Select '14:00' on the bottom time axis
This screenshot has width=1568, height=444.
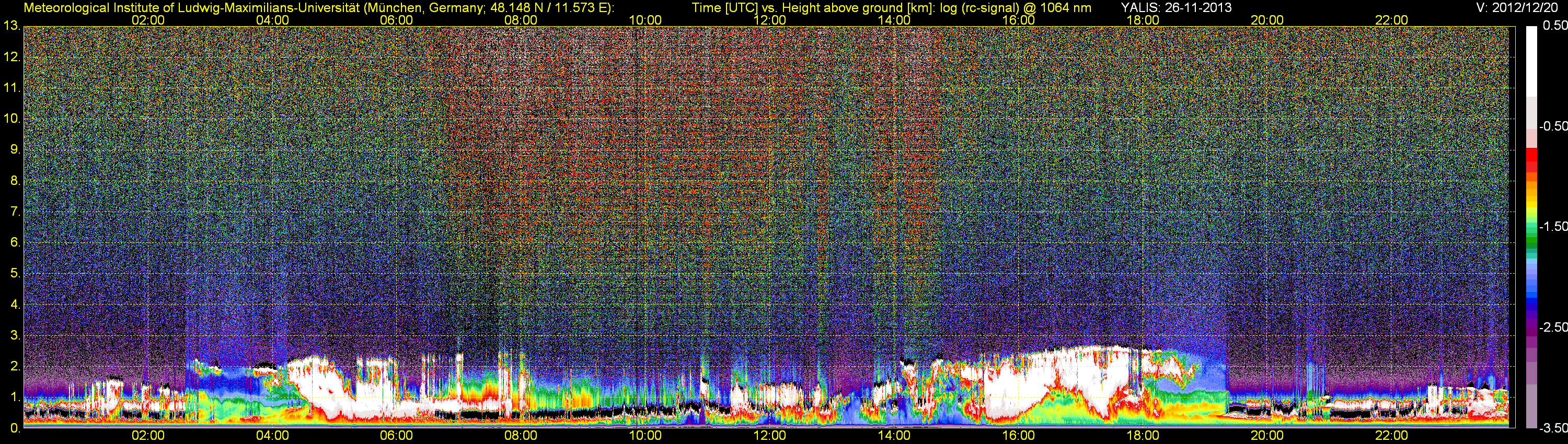894,436
